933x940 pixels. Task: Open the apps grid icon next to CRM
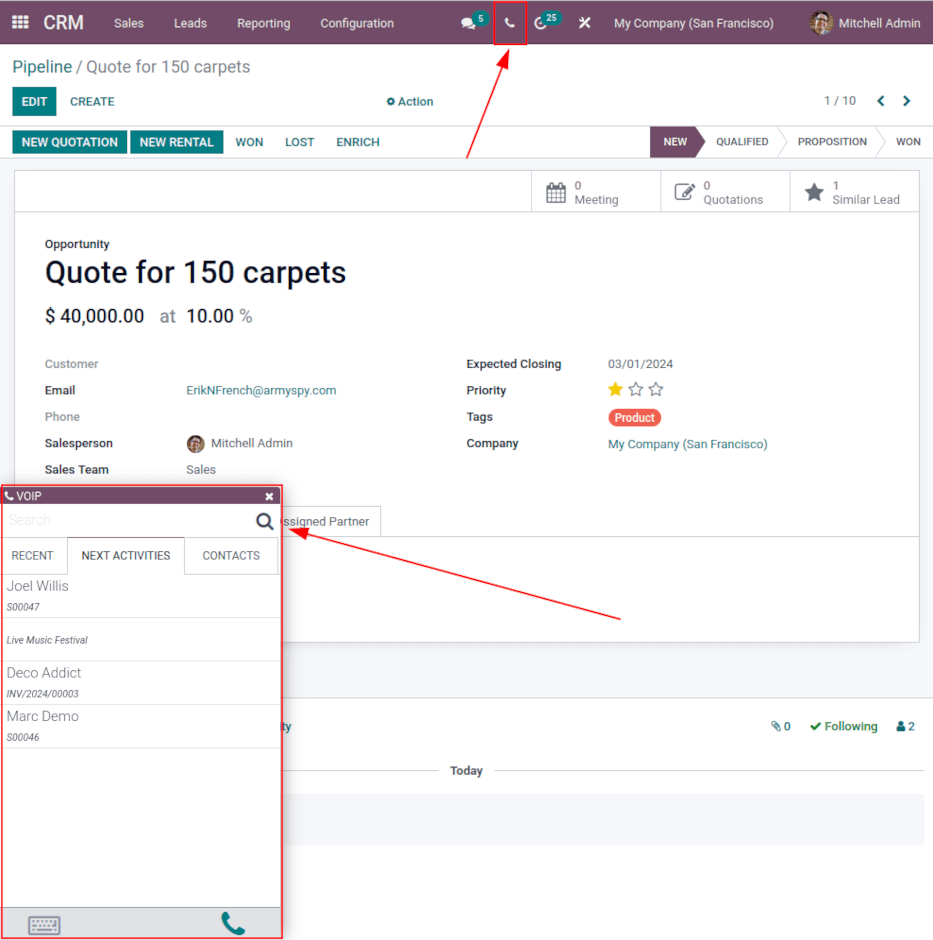(19, 21)
